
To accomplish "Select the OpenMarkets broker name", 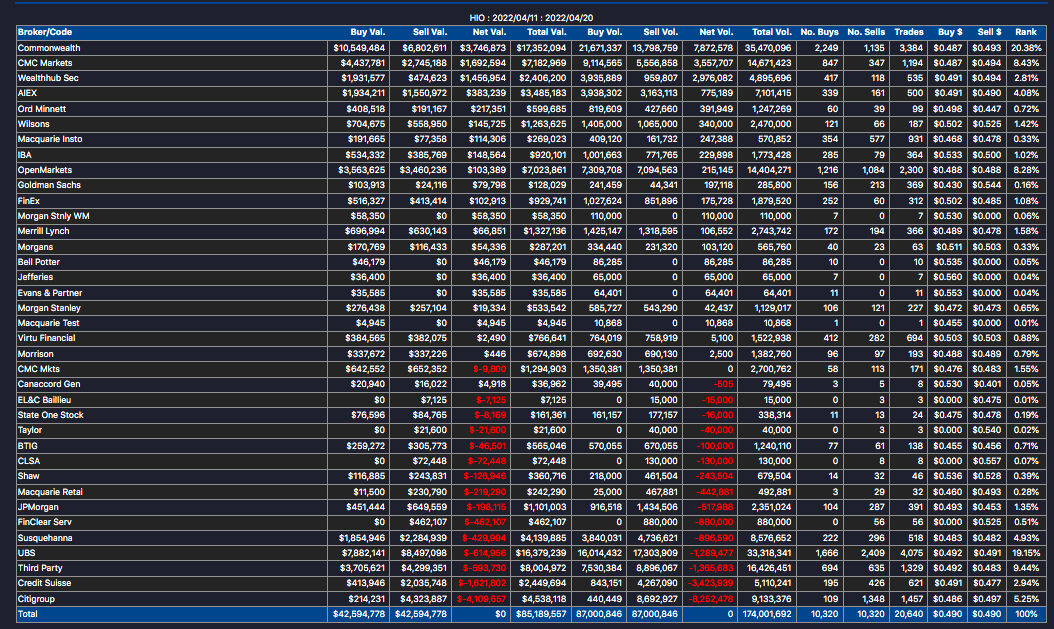I will [44, 170].
